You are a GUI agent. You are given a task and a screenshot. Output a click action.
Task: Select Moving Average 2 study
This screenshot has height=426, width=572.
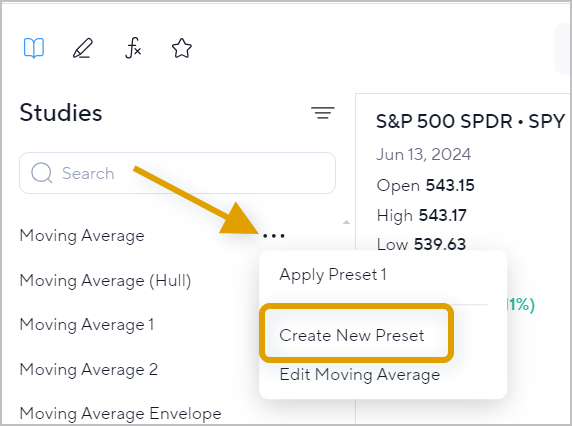pos(89,369)
